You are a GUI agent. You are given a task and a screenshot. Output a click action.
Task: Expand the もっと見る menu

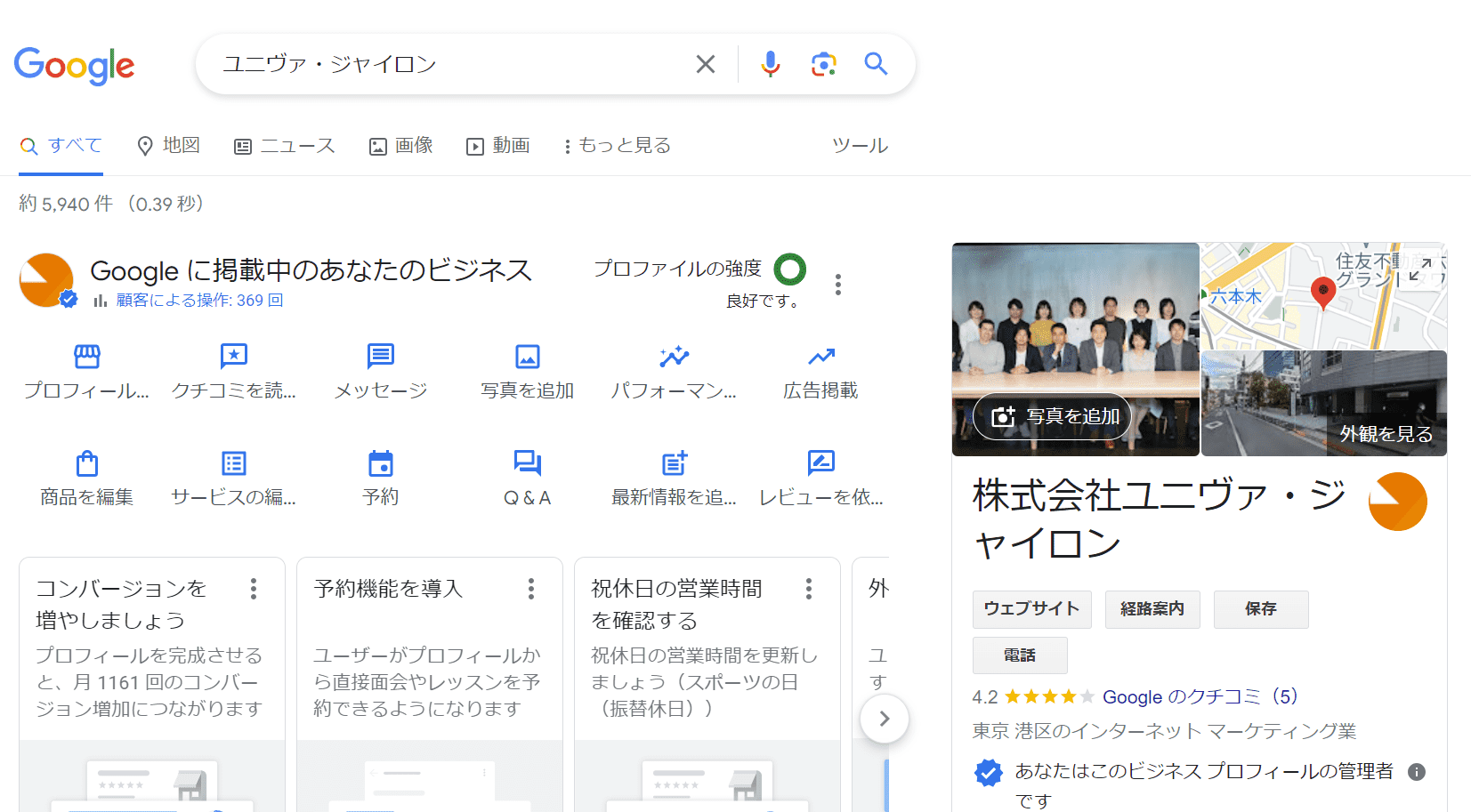point(617,145)
